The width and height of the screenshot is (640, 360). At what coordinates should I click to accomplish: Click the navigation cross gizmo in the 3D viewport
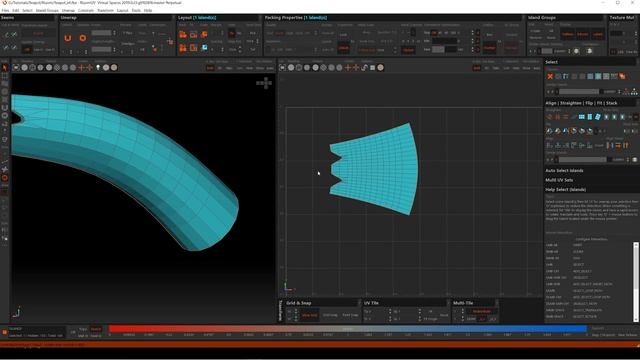264,83
